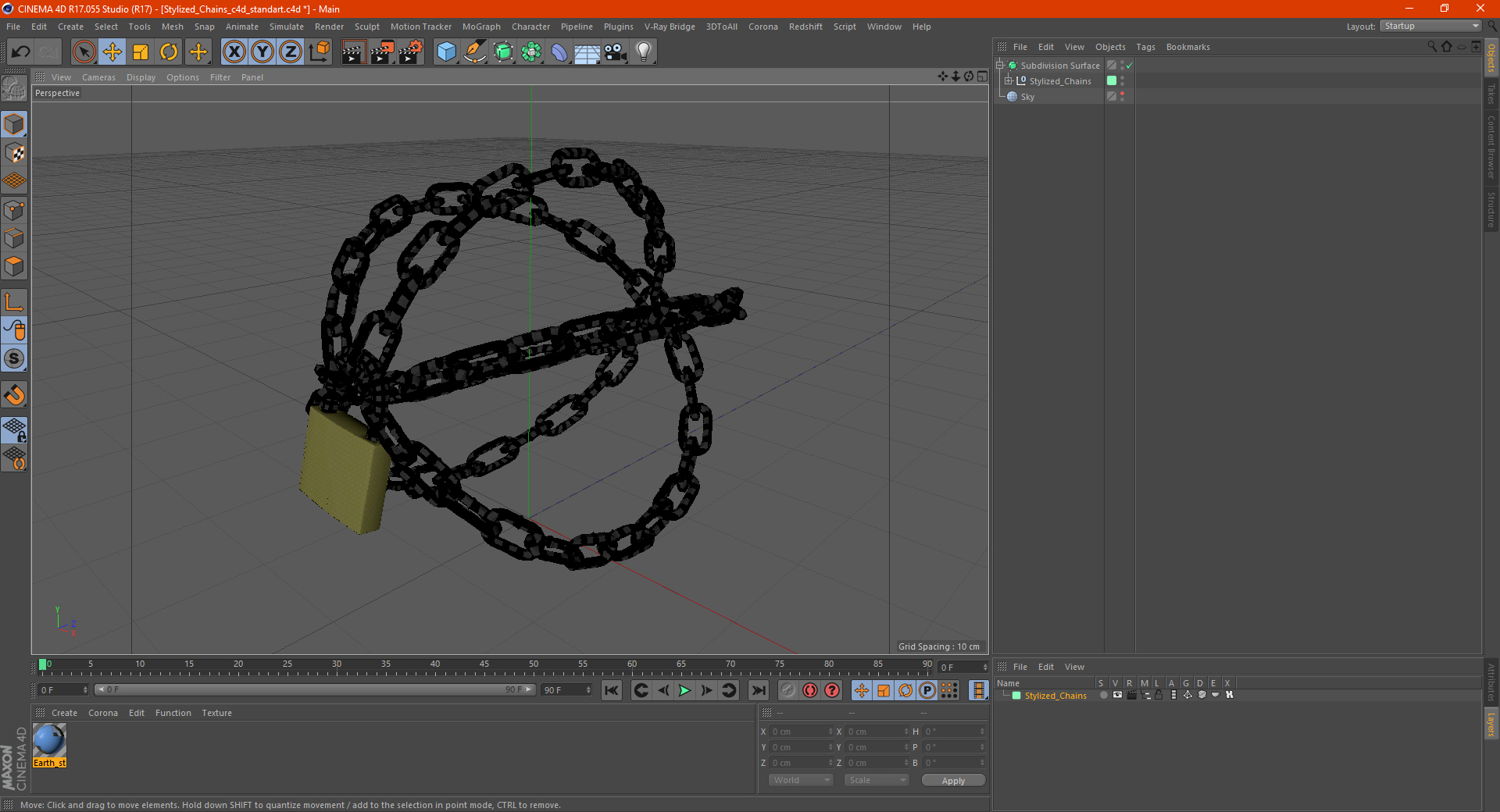Enable the Axis mode icon
Image resolution: width=1500 pixels, height=812 pixels.
[14, 302]
